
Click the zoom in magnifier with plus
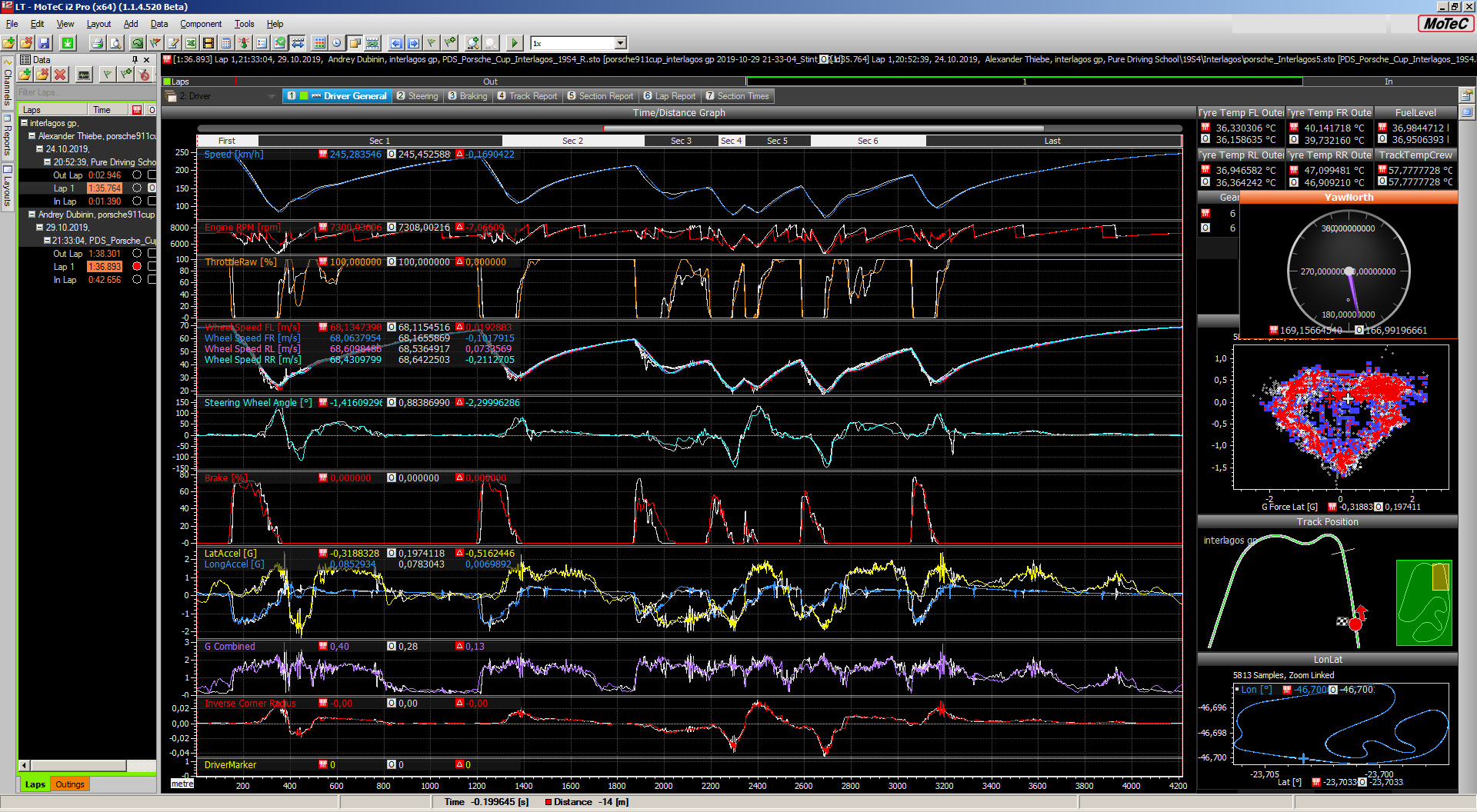(x=473, y=43)
